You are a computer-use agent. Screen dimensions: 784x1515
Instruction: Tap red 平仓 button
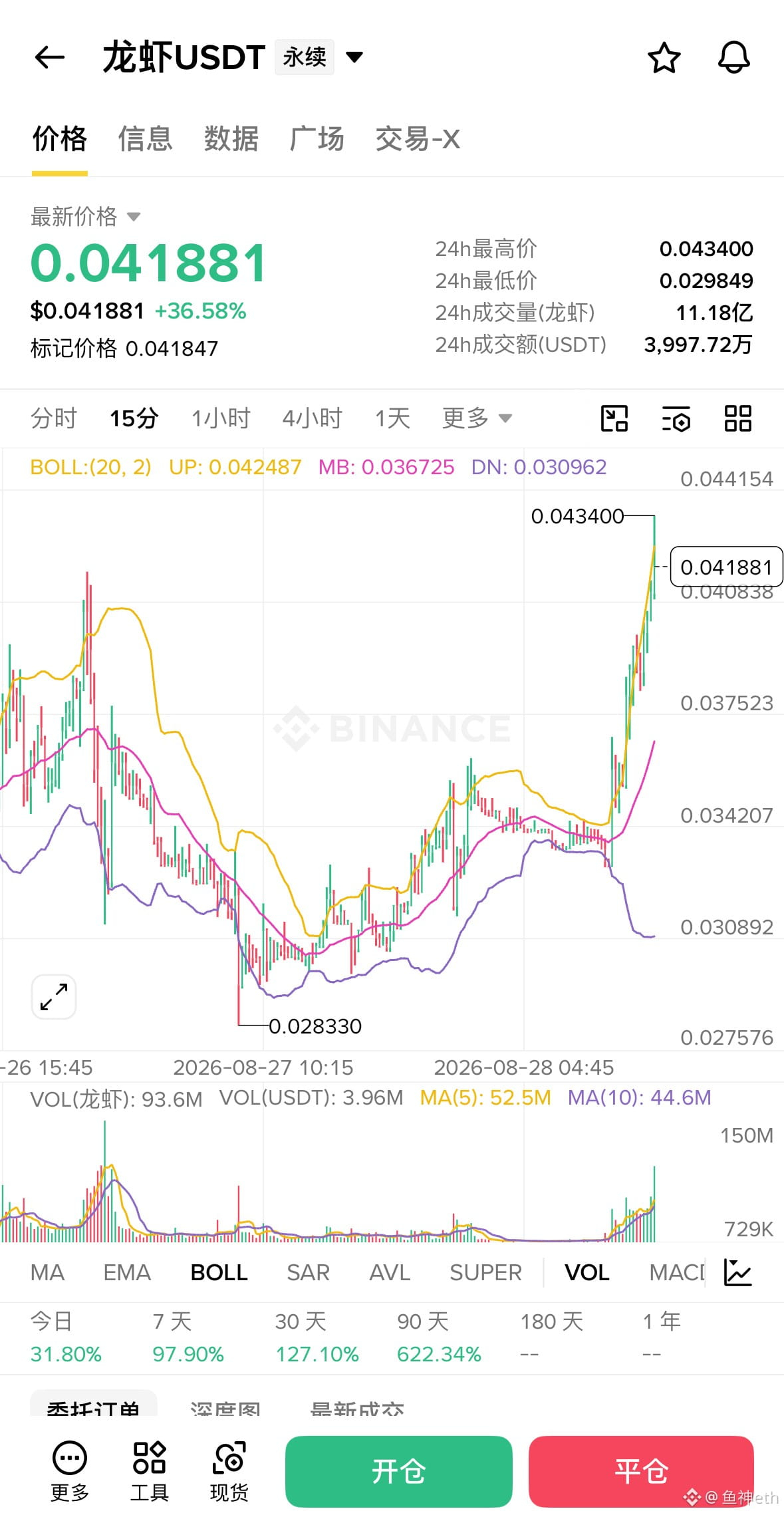click(x=641, y=1472)
